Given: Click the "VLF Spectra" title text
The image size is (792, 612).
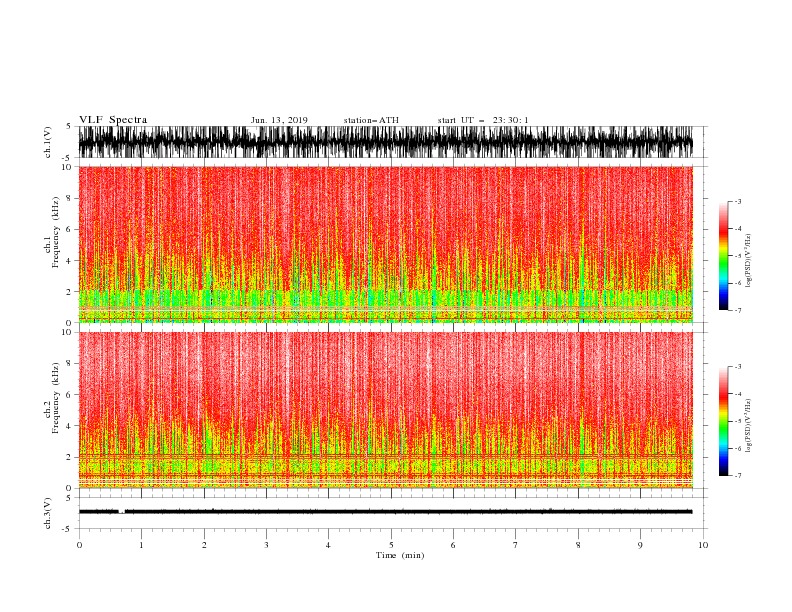Looking at the screenshot, I should pos(113,120).
